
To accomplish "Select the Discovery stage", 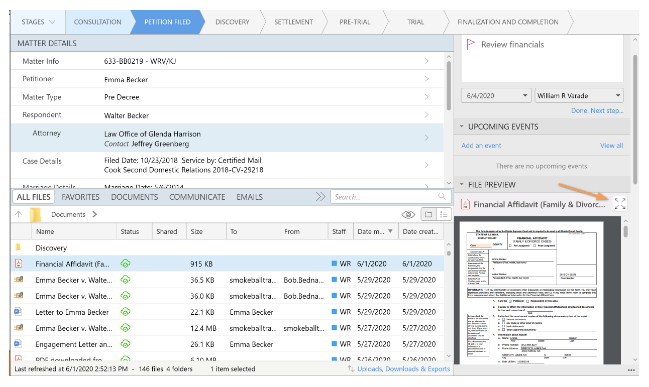I will point(232,22).
